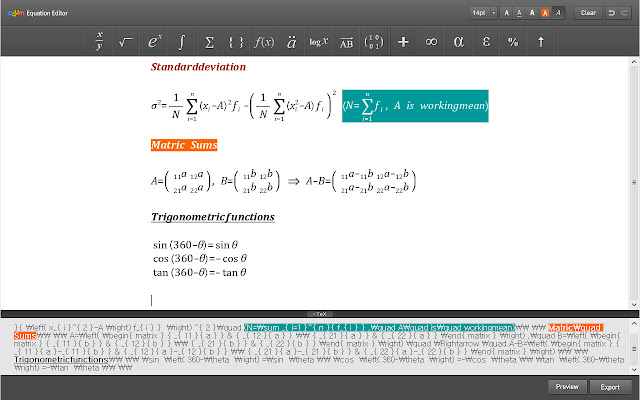Click the Export button
Screen dimensions: 640x400
tap(610, 387)
